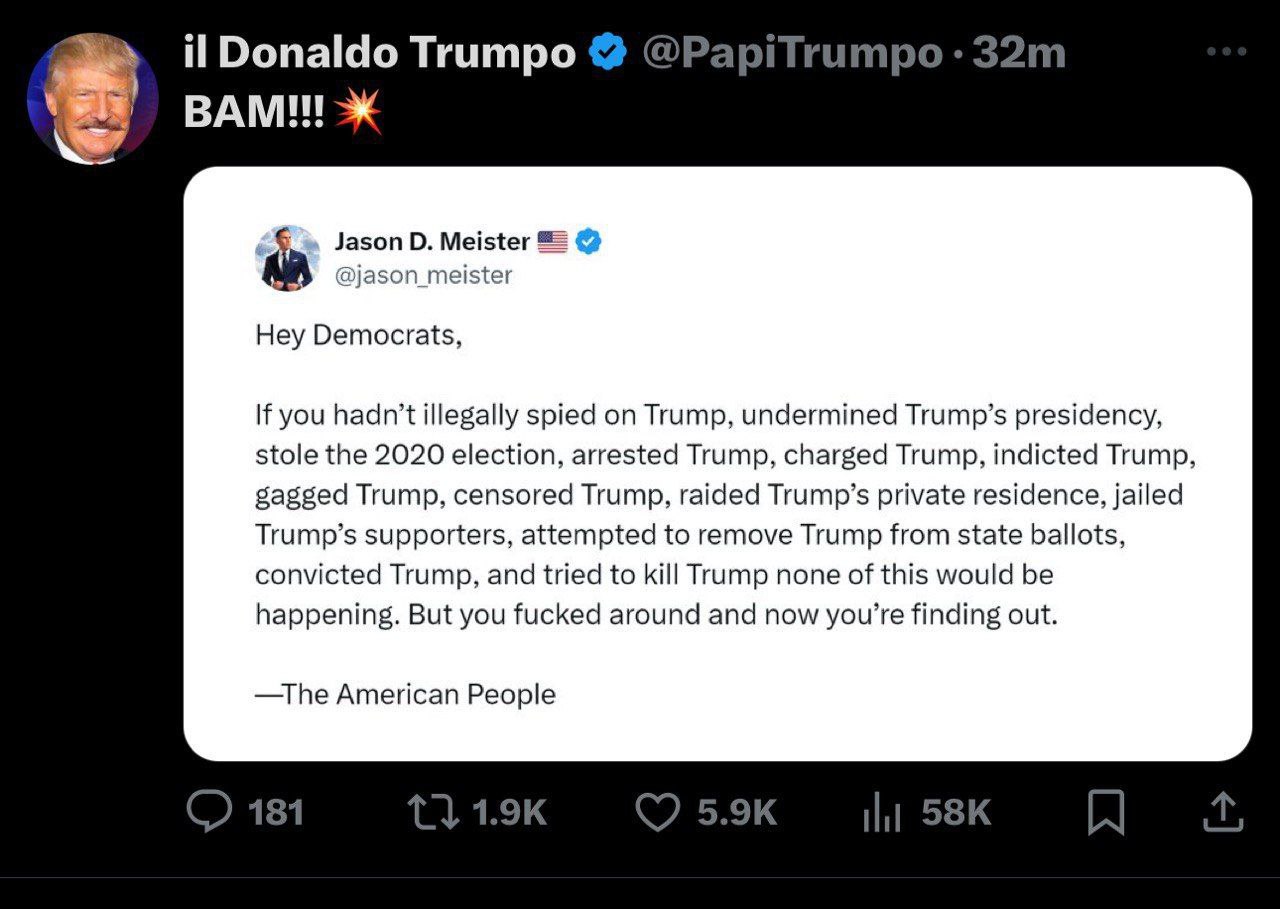Viewport: 1280px width, 909px height.
Task: Click il Donaldo Trumpo's profile avatar
Action: 92,98
